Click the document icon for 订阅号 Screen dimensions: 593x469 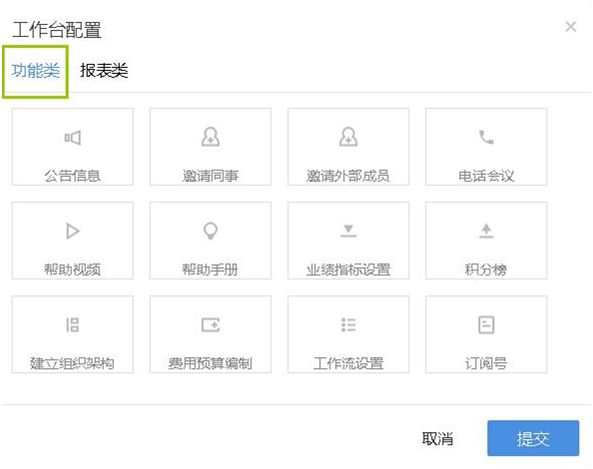[x=486, y=325]
